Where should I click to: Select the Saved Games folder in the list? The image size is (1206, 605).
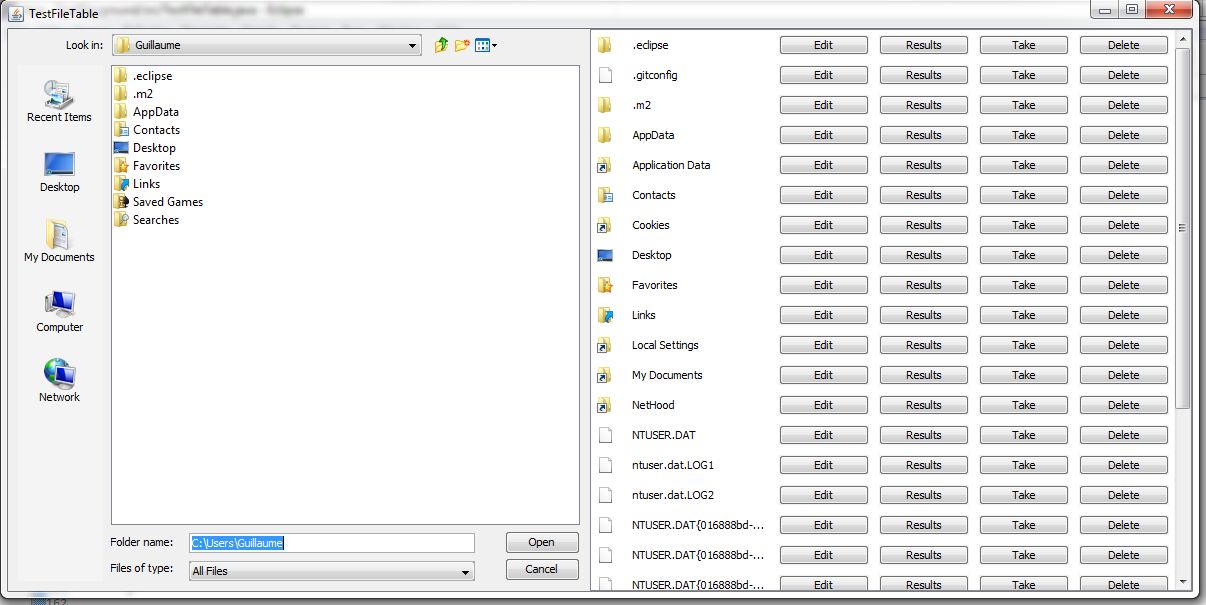[167, 202]
